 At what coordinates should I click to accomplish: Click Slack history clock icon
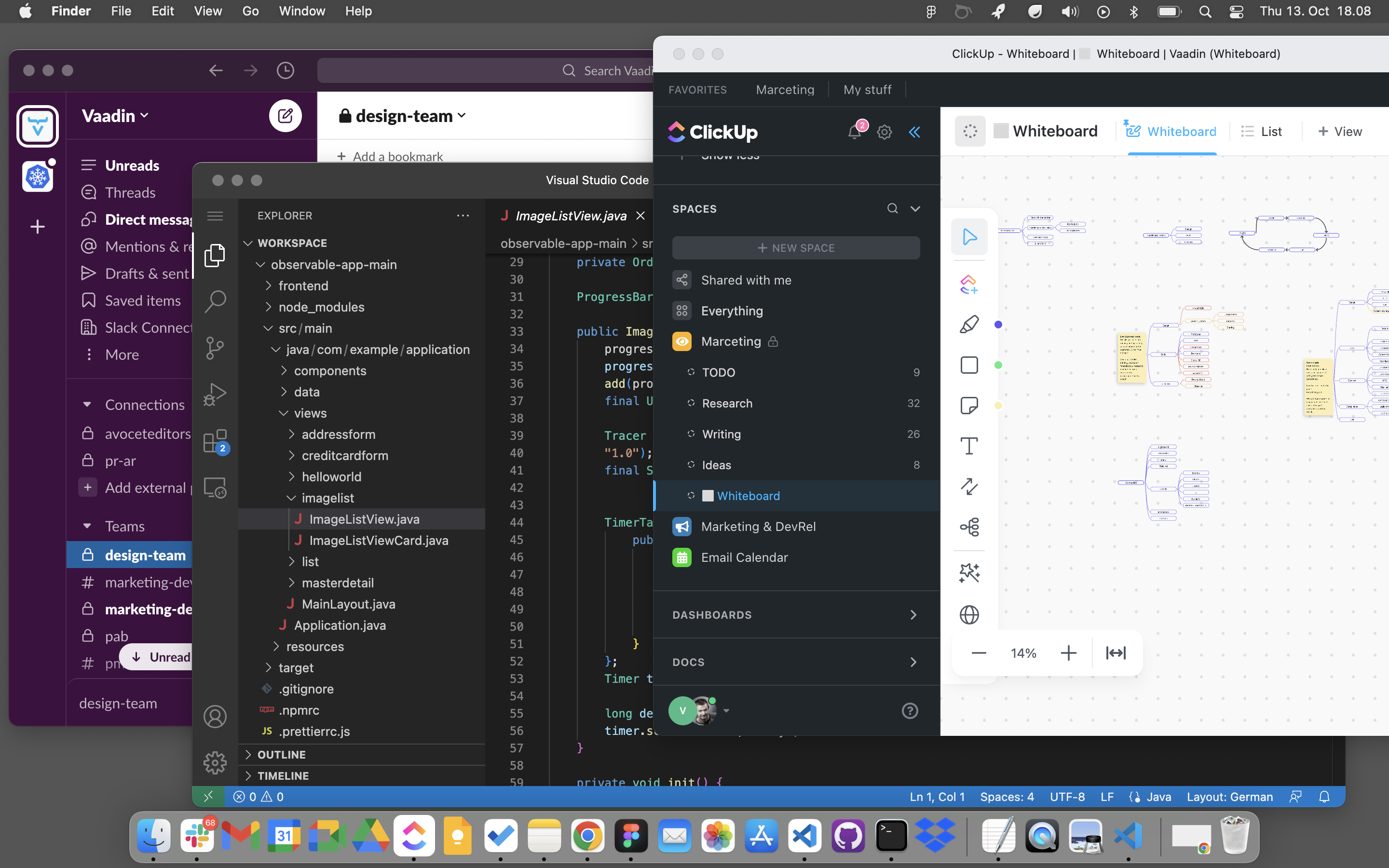tap(285, 70)
